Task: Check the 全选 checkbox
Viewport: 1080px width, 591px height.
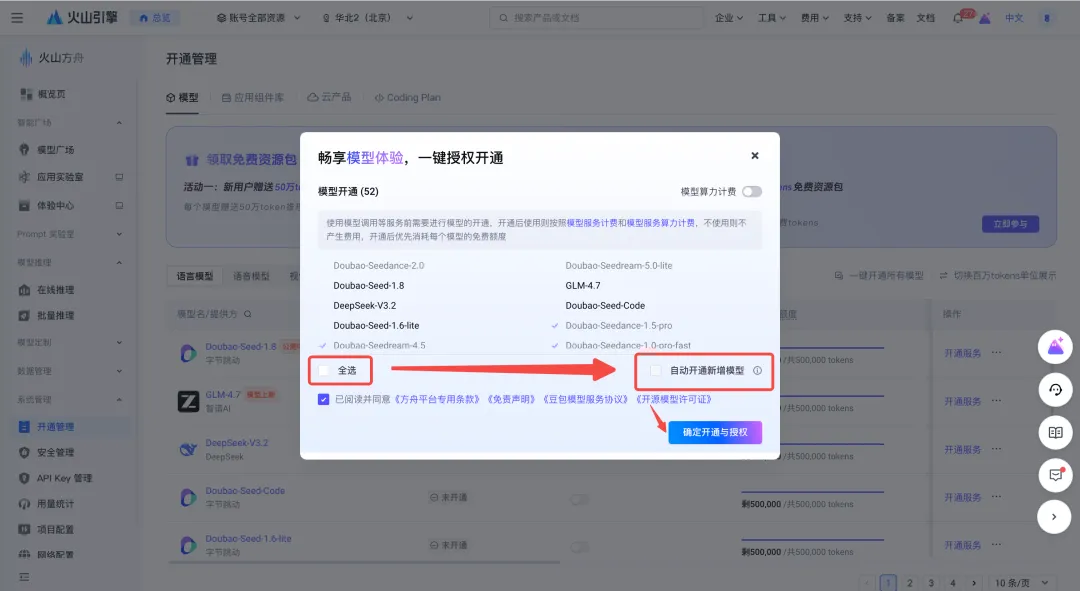Action: coord(324,371)
